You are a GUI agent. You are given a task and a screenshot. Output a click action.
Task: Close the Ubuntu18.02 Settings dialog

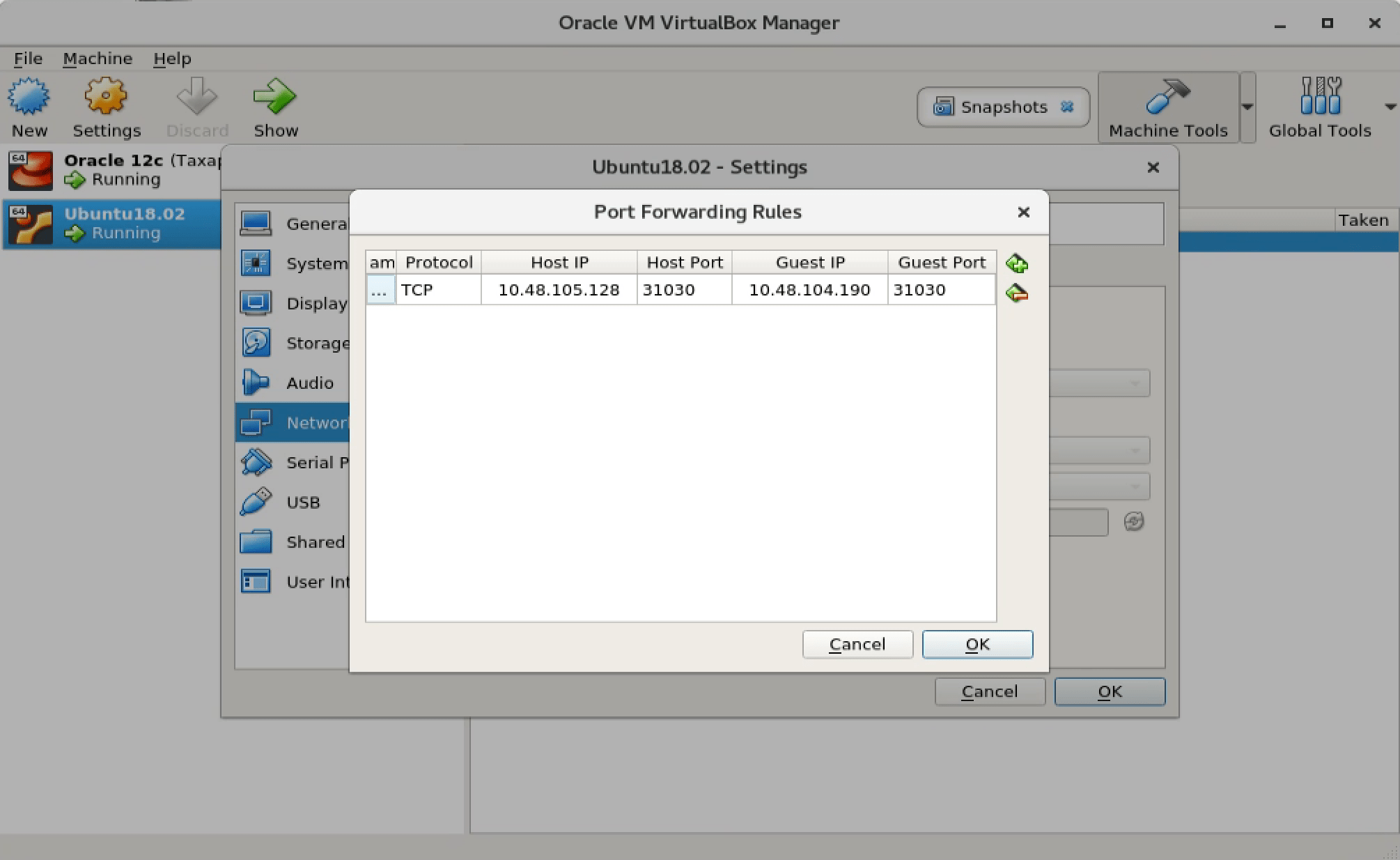click(x=1153, y=167)
